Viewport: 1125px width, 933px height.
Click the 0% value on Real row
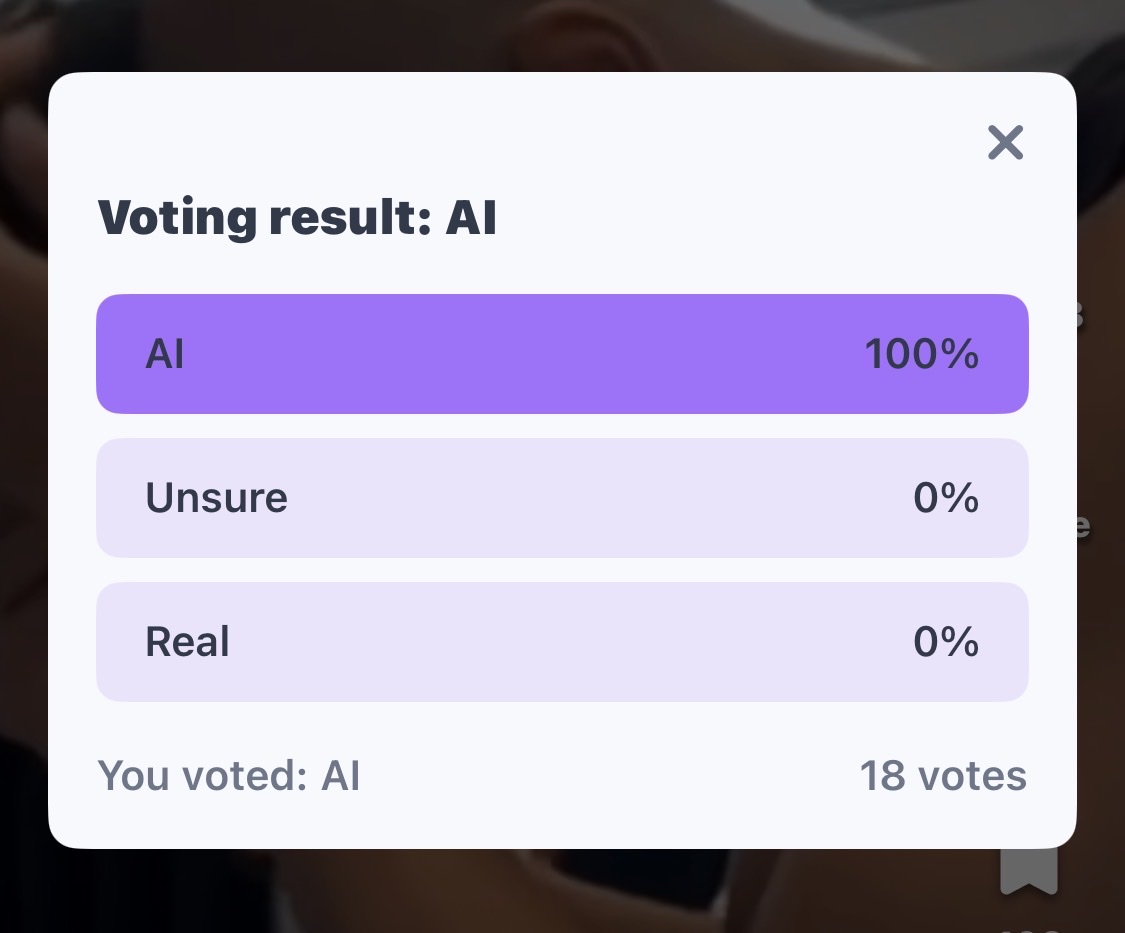click(945, 642)
